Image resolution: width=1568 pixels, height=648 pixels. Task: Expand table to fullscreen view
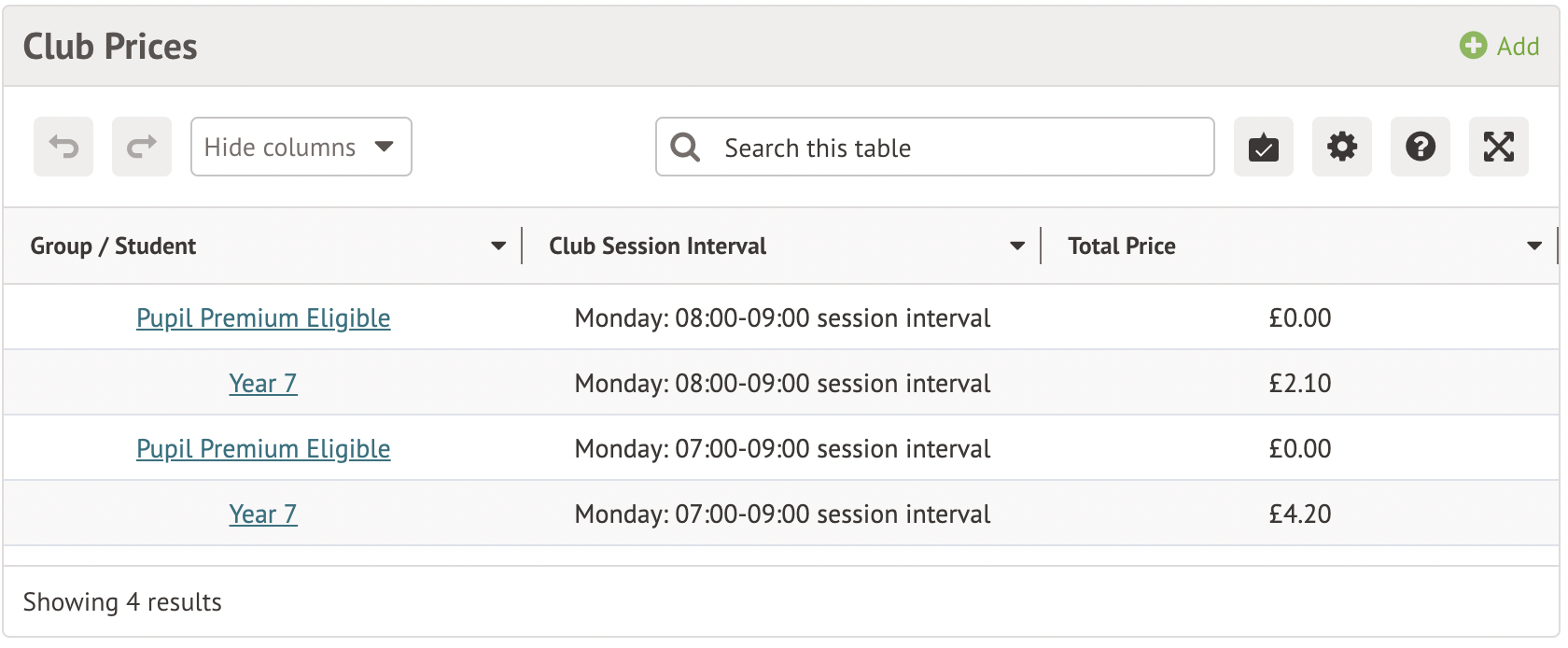click(1498, 147)
